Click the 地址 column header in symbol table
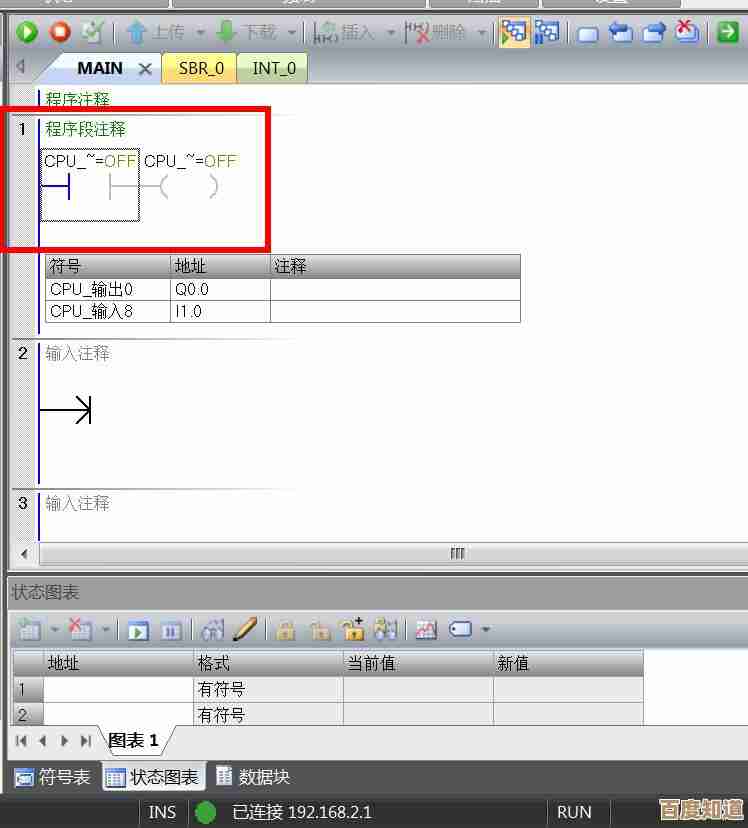Image resolution: width=748 pixels, height=828 pixels. pos(220,266)
